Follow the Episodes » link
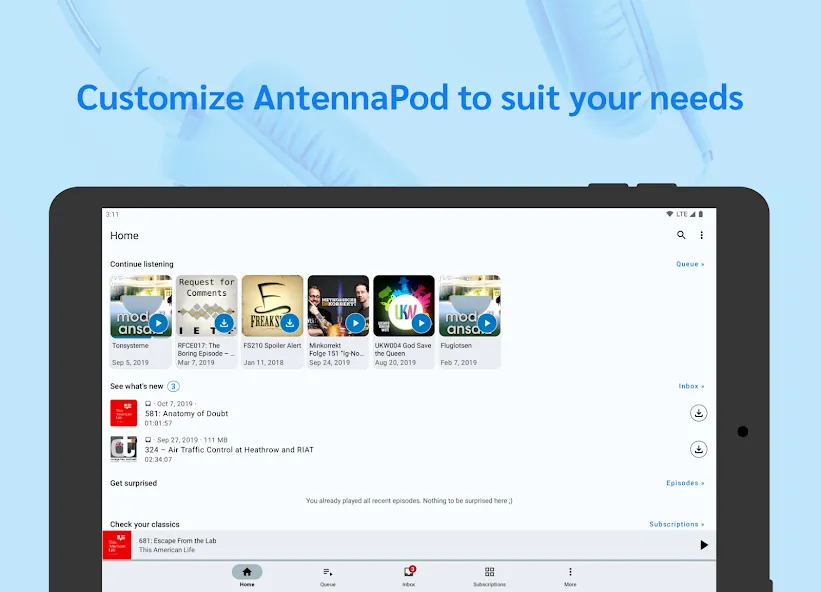Image resolution: width=821 pixels, height=592 pixels. pyautogui.click(x=685, y=483)
